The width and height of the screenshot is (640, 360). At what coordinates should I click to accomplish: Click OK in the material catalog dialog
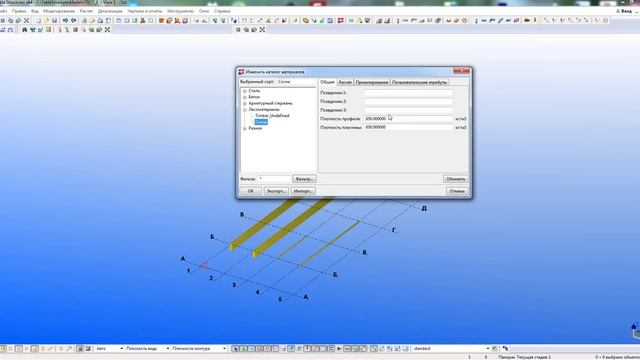click(x=250, y=191)
